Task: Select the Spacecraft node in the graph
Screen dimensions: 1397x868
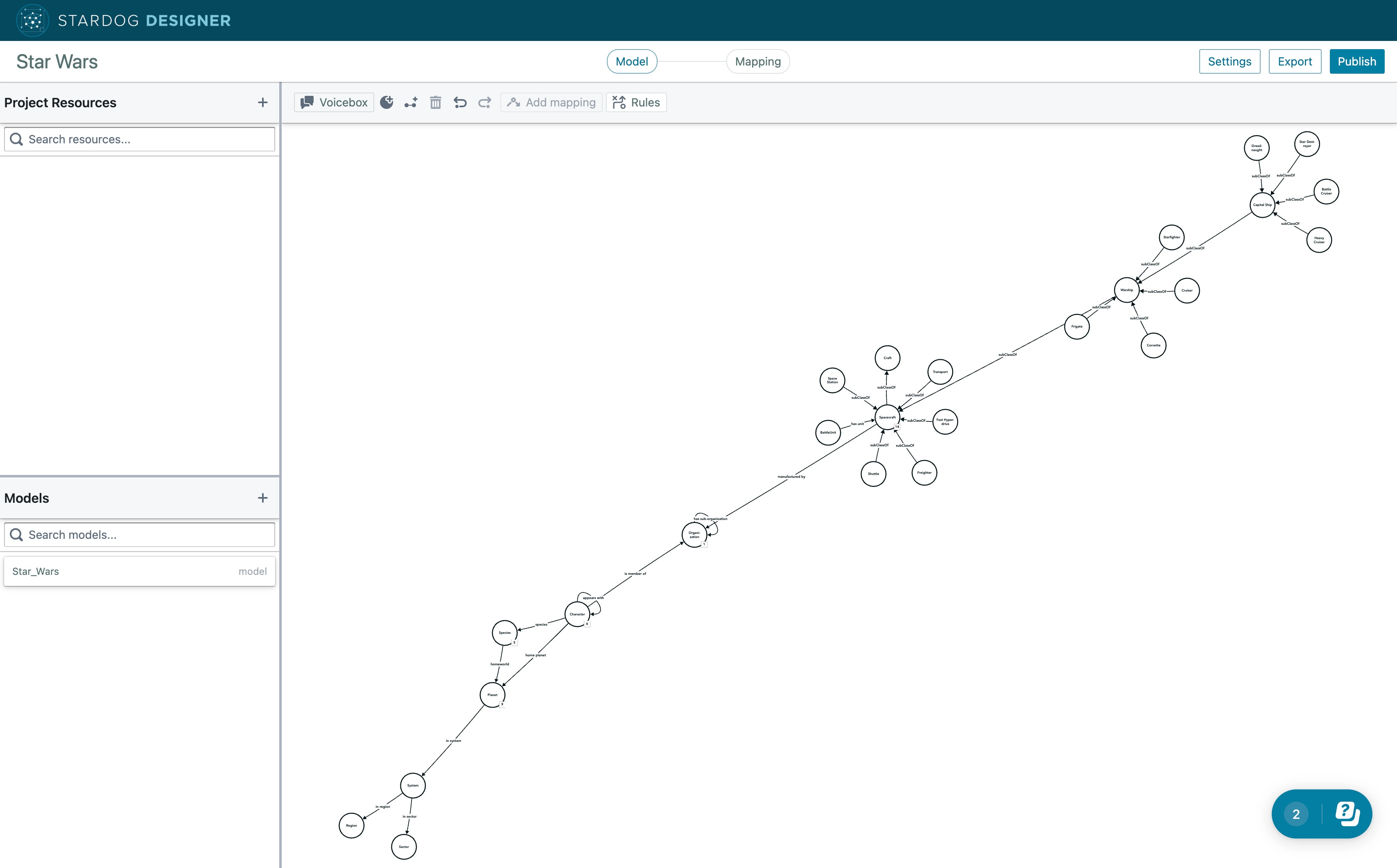Action: [x=887, y=417]
